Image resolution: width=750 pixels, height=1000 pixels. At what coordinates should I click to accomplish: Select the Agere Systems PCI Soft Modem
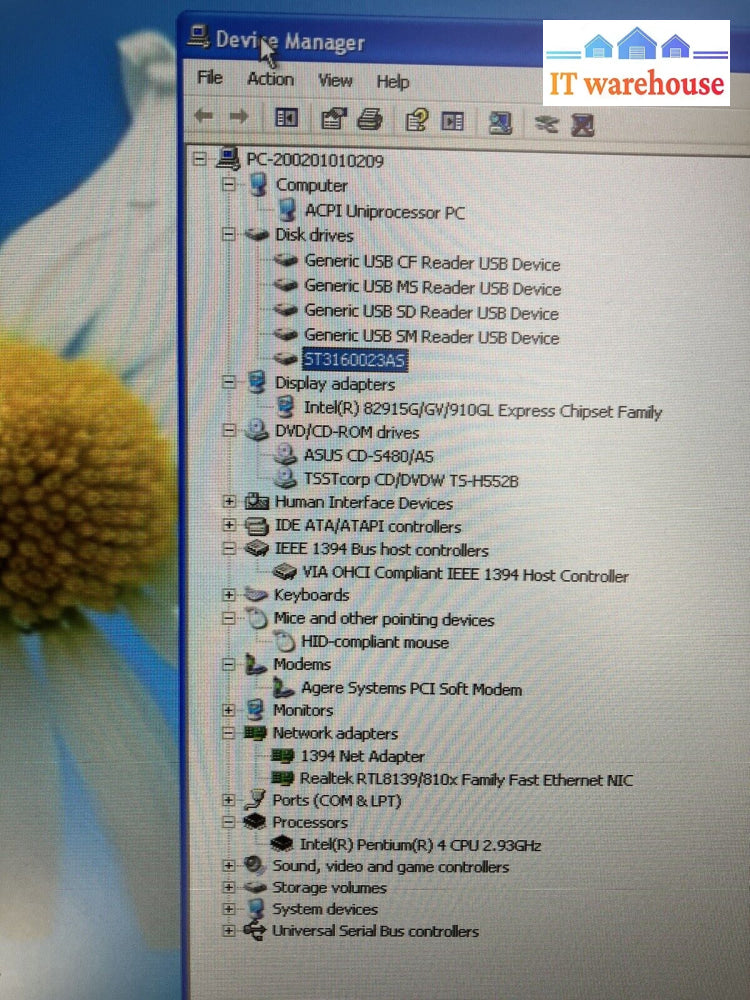411,688
